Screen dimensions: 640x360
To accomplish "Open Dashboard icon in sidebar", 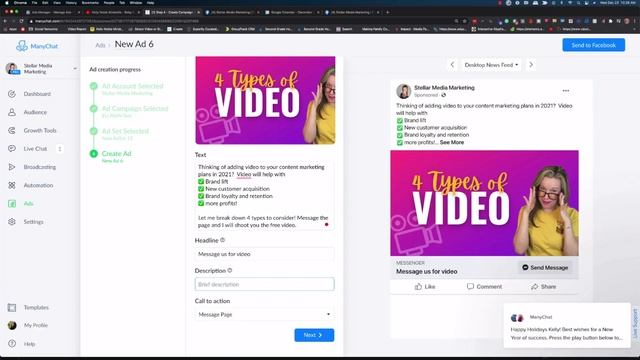I will (12, 94).
